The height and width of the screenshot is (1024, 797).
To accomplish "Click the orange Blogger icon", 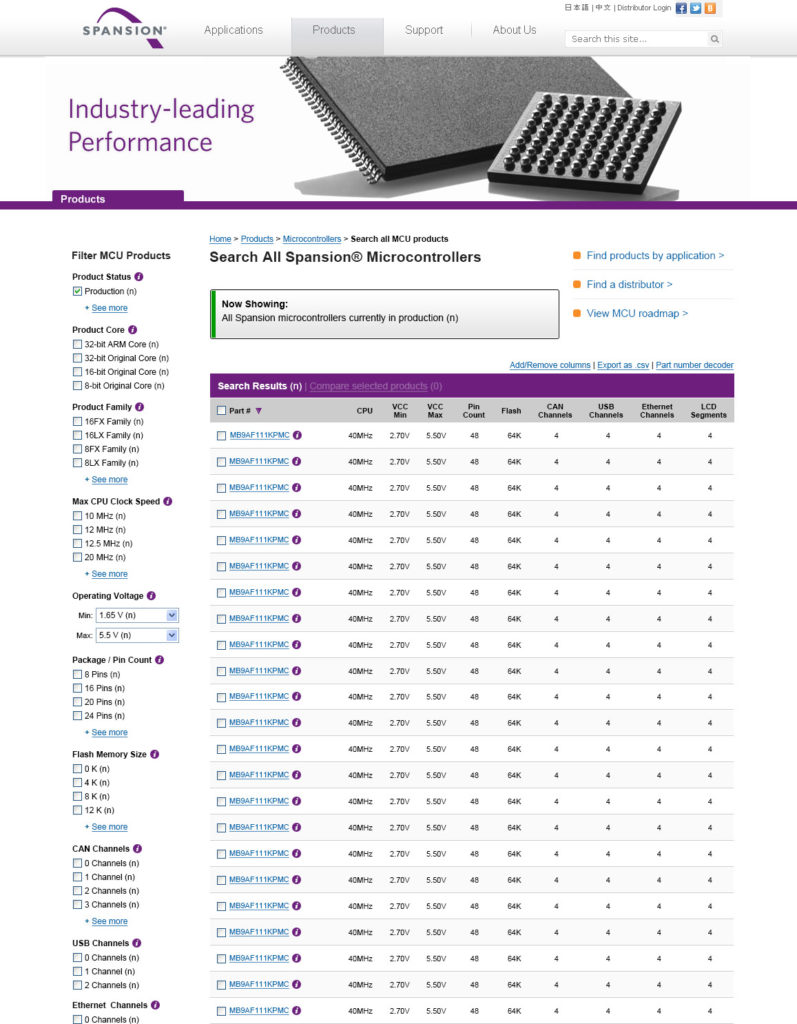I will pos(710,8).
